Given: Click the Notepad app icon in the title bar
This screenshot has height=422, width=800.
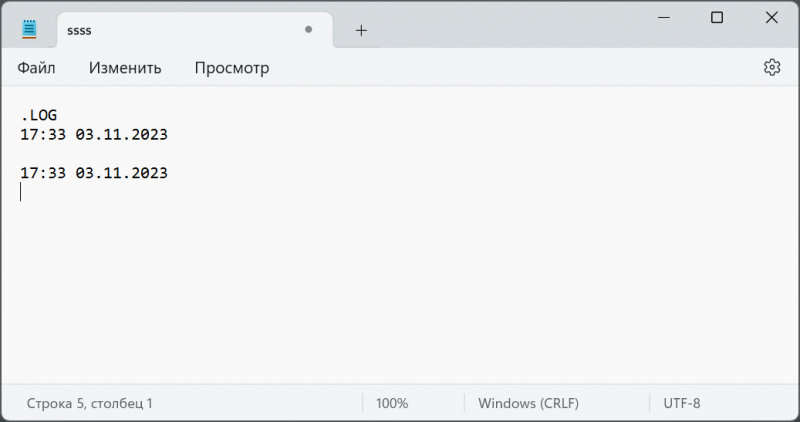Looking at the screenshot, I should pyautogui.click(x=30, y=30).
